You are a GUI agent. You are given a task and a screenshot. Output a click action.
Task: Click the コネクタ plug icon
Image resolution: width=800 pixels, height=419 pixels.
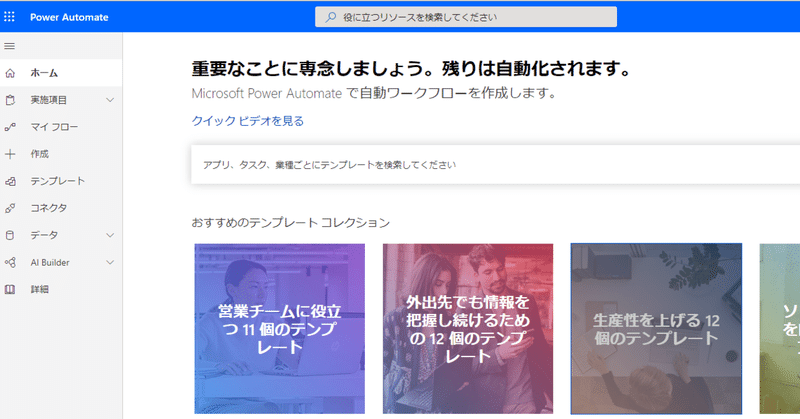click(10, 208)
